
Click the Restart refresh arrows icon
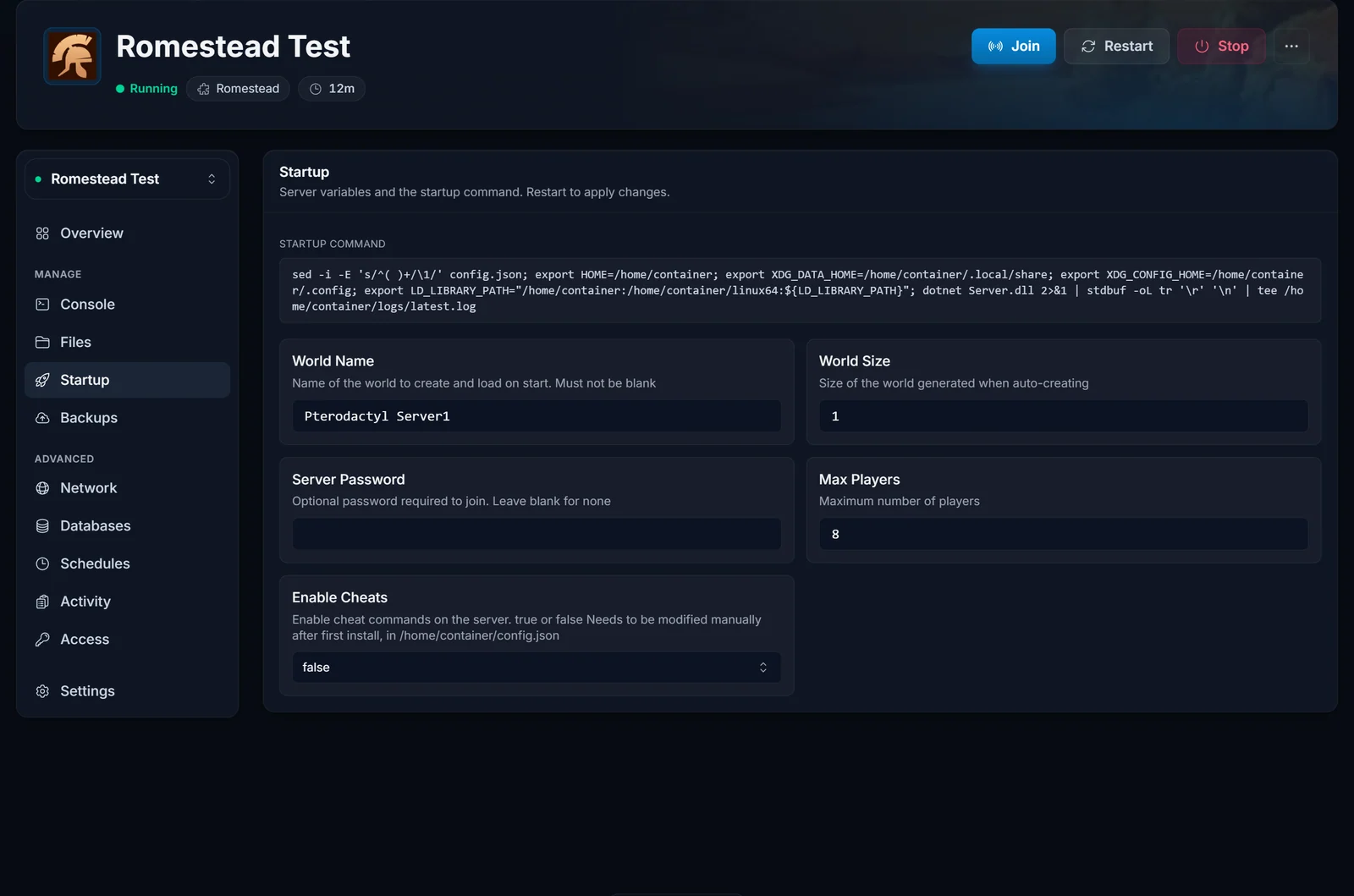coord(1088,47)
